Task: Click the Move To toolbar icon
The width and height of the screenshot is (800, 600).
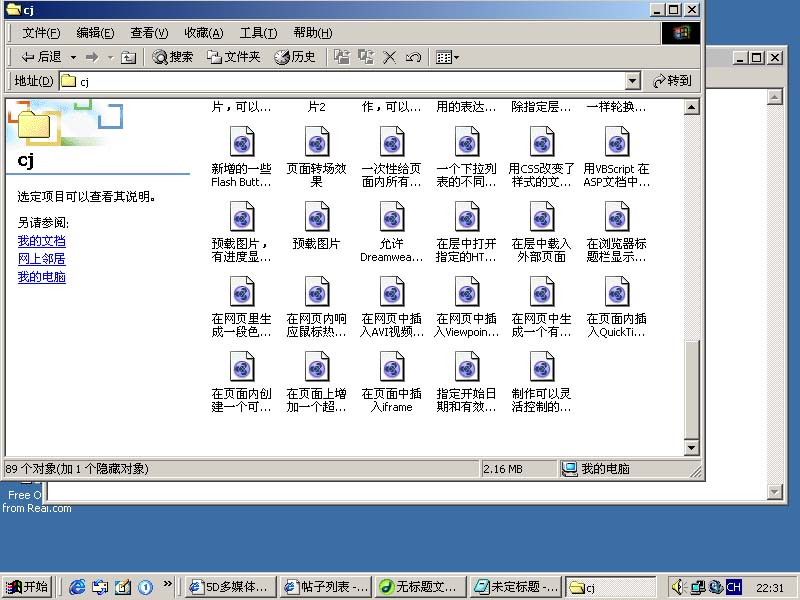Action: (x=342, y=57)
